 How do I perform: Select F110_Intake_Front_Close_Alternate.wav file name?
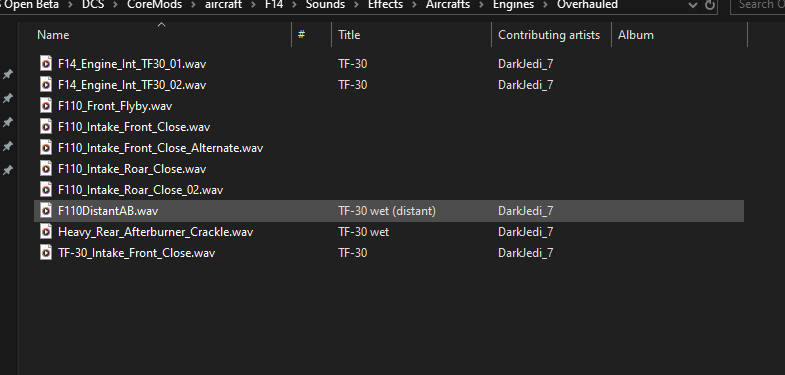tap(160, 148)
